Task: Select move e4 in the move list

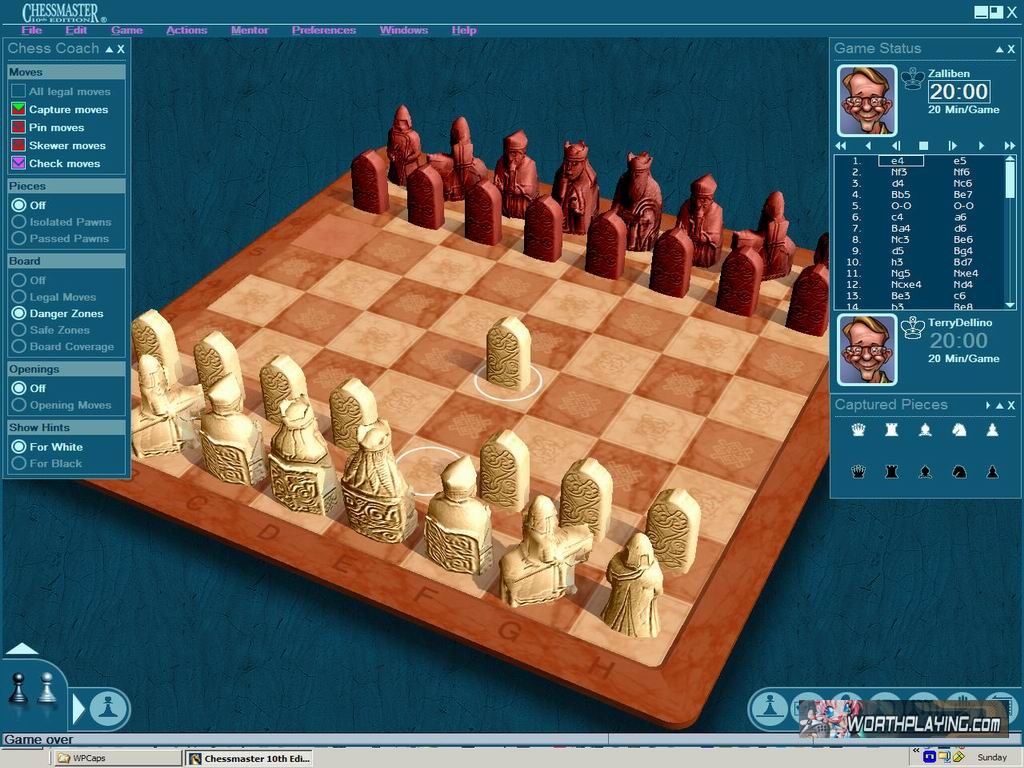Action: click(x=899, y=160)
